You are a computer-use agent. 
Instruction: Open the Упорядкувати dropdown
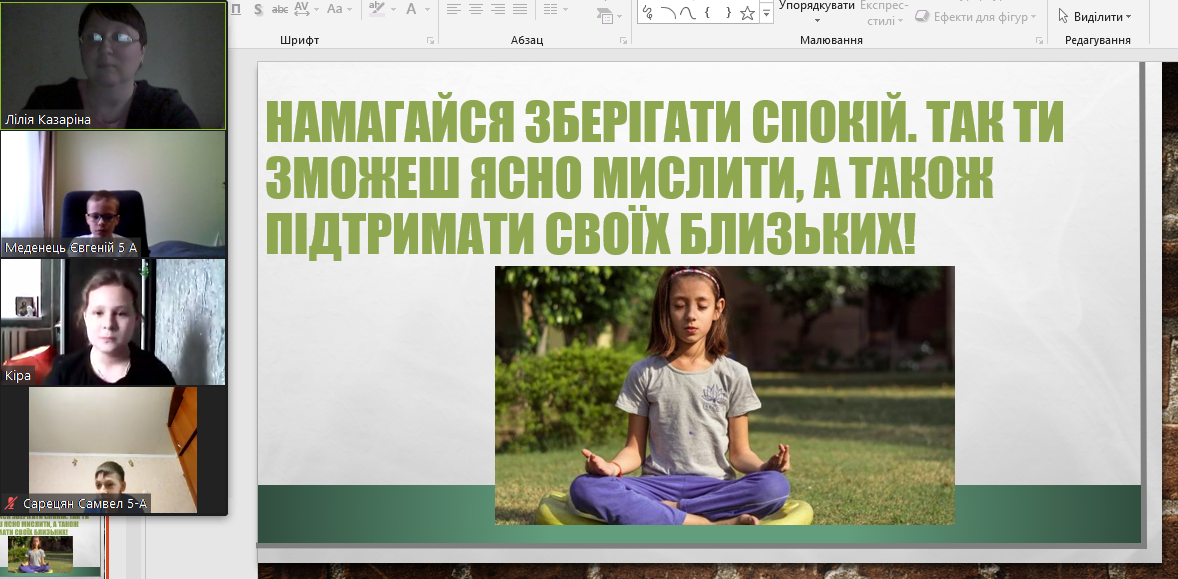817,11
